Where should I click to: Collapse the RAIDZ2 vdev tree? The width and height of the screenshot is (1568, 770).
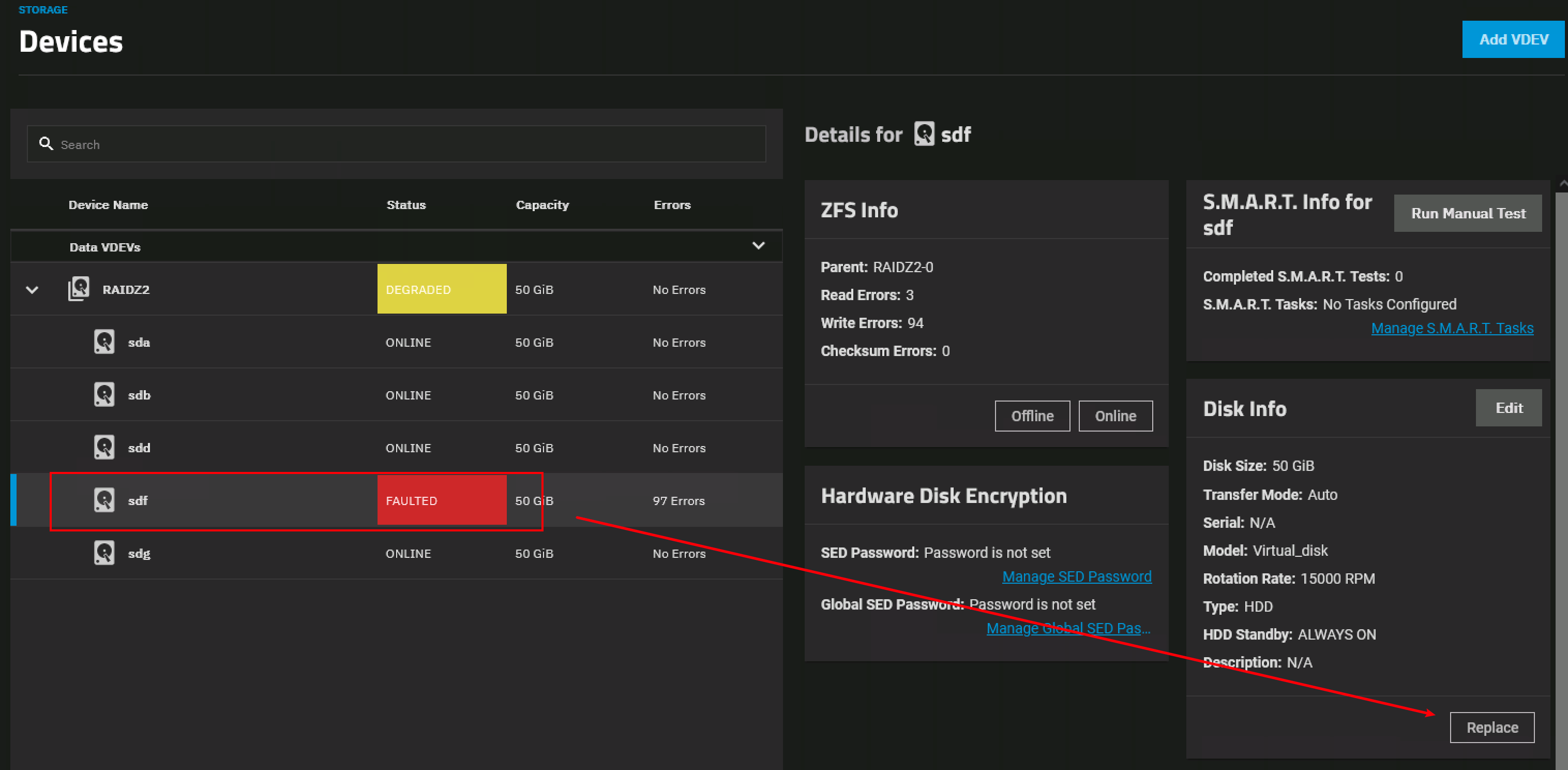(x=32, y=290)
